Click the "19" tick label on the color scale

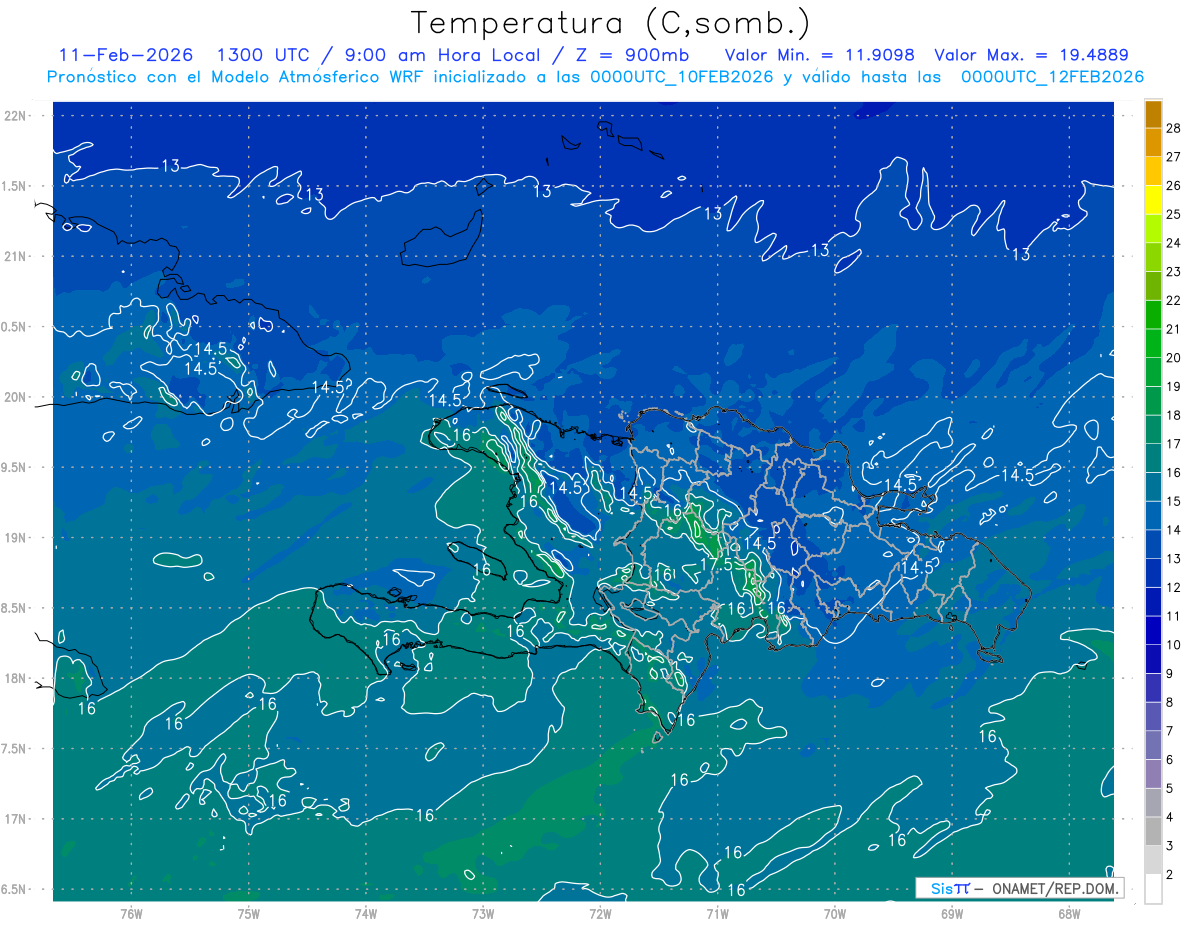(x=1173, y=387)
